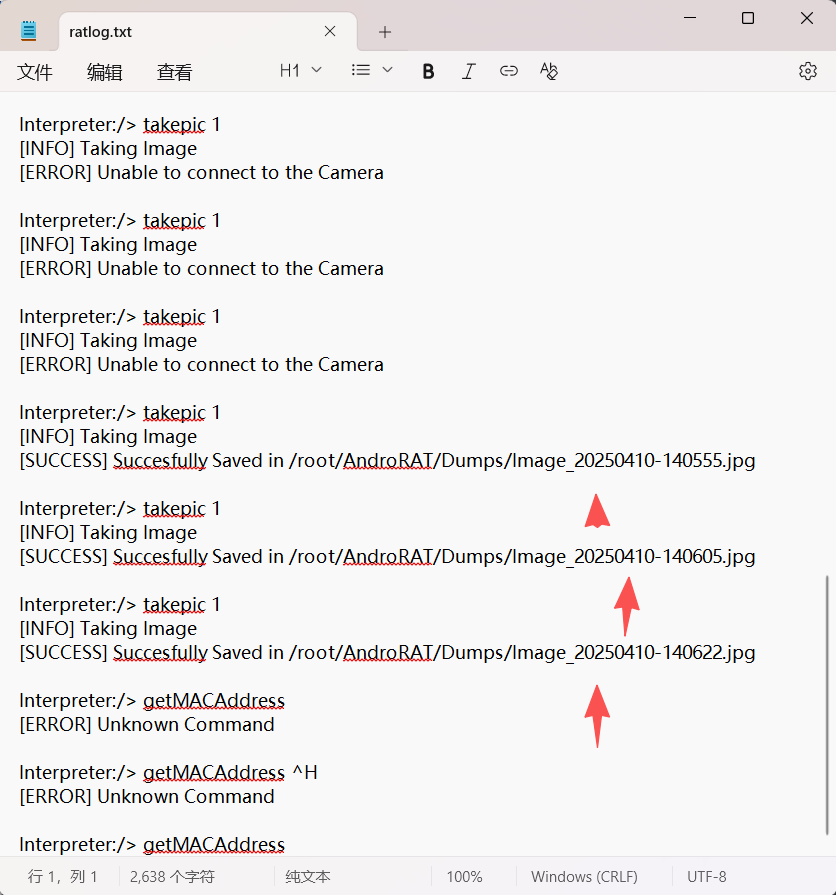Click the misspelled word AndroRAT in first path
The width and height of the screenshot is (836, 895).
click(x=388, y=461)
